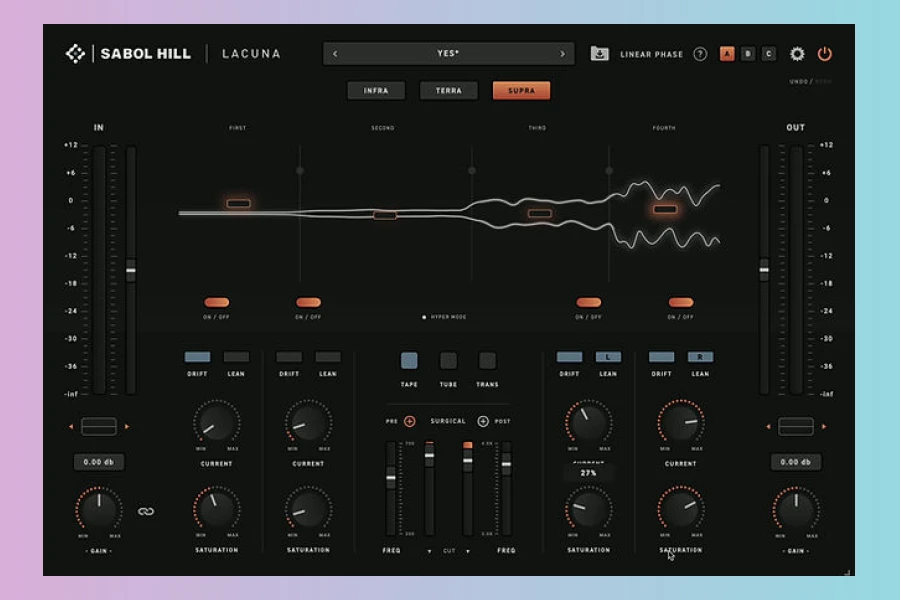Image resolution: width=900 pixels, height=600 pixels.
Task: Click UNDO
Action: (798, 82)
